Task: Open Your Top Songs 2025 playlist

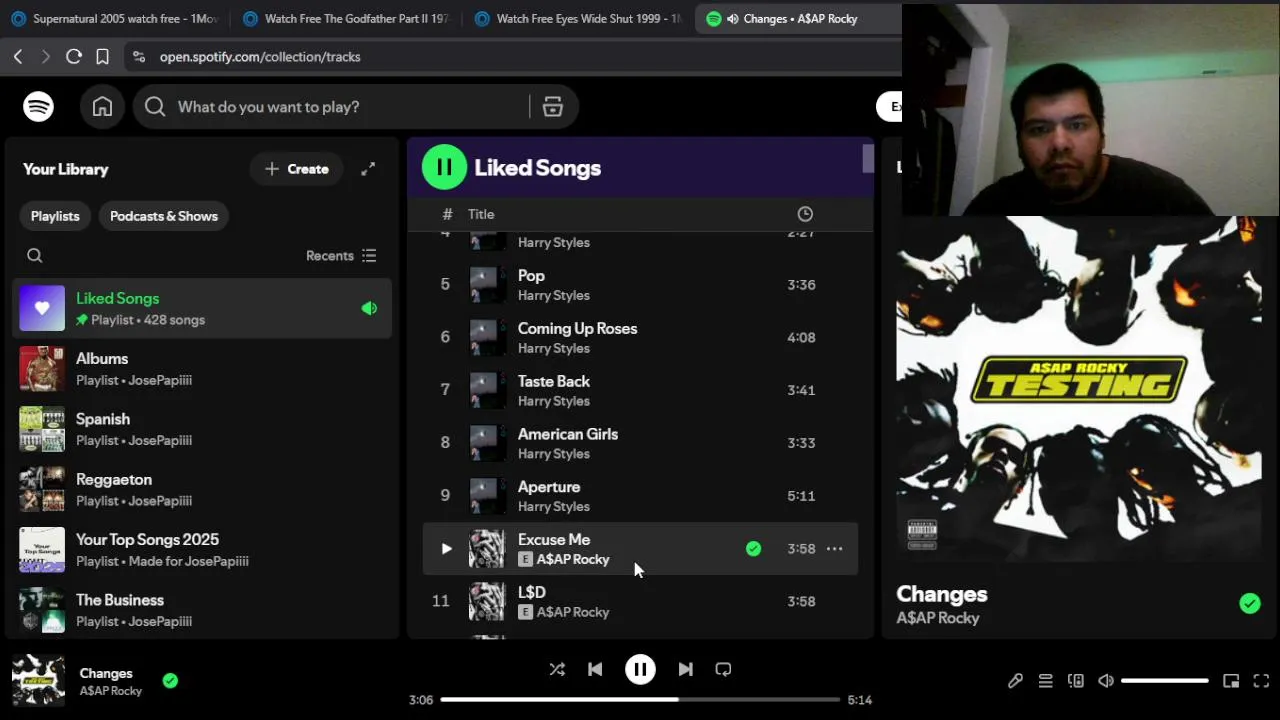Action: click(x=202, y=550)
